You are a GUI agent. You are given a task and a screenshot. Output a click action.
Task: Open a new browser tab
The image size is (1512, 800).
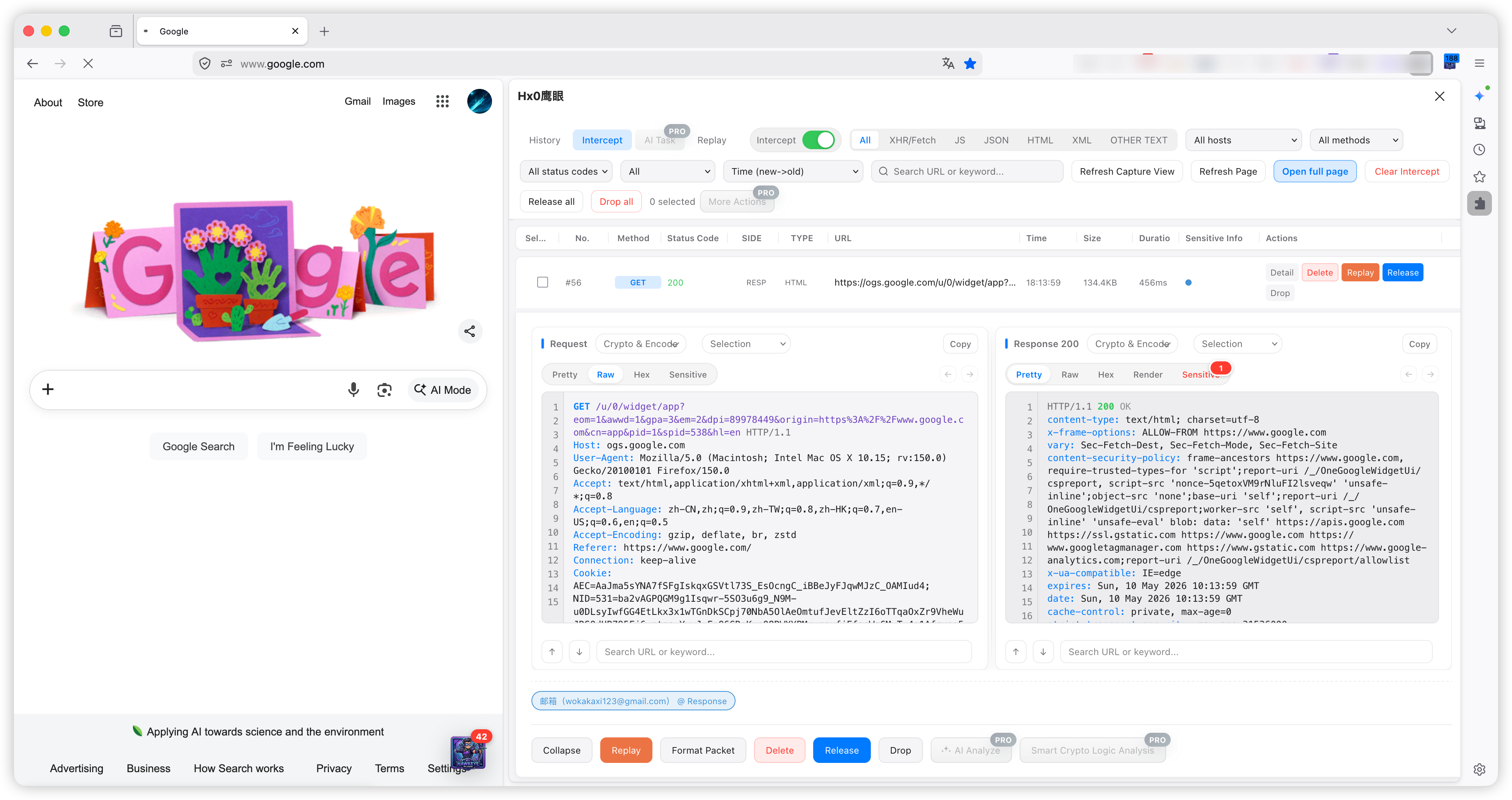tap(324, 31)
